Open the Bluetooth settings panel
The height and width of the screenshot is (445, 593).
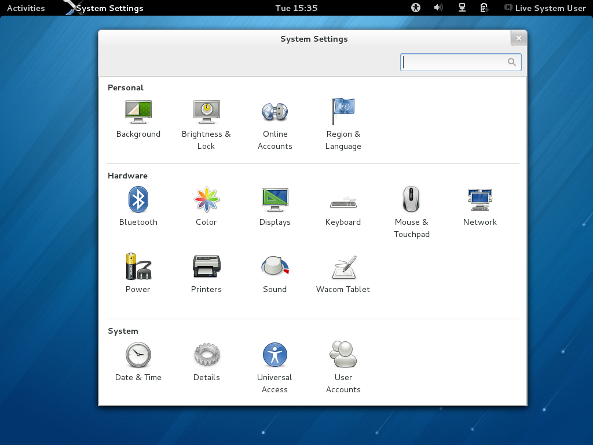tap(138, 206)
